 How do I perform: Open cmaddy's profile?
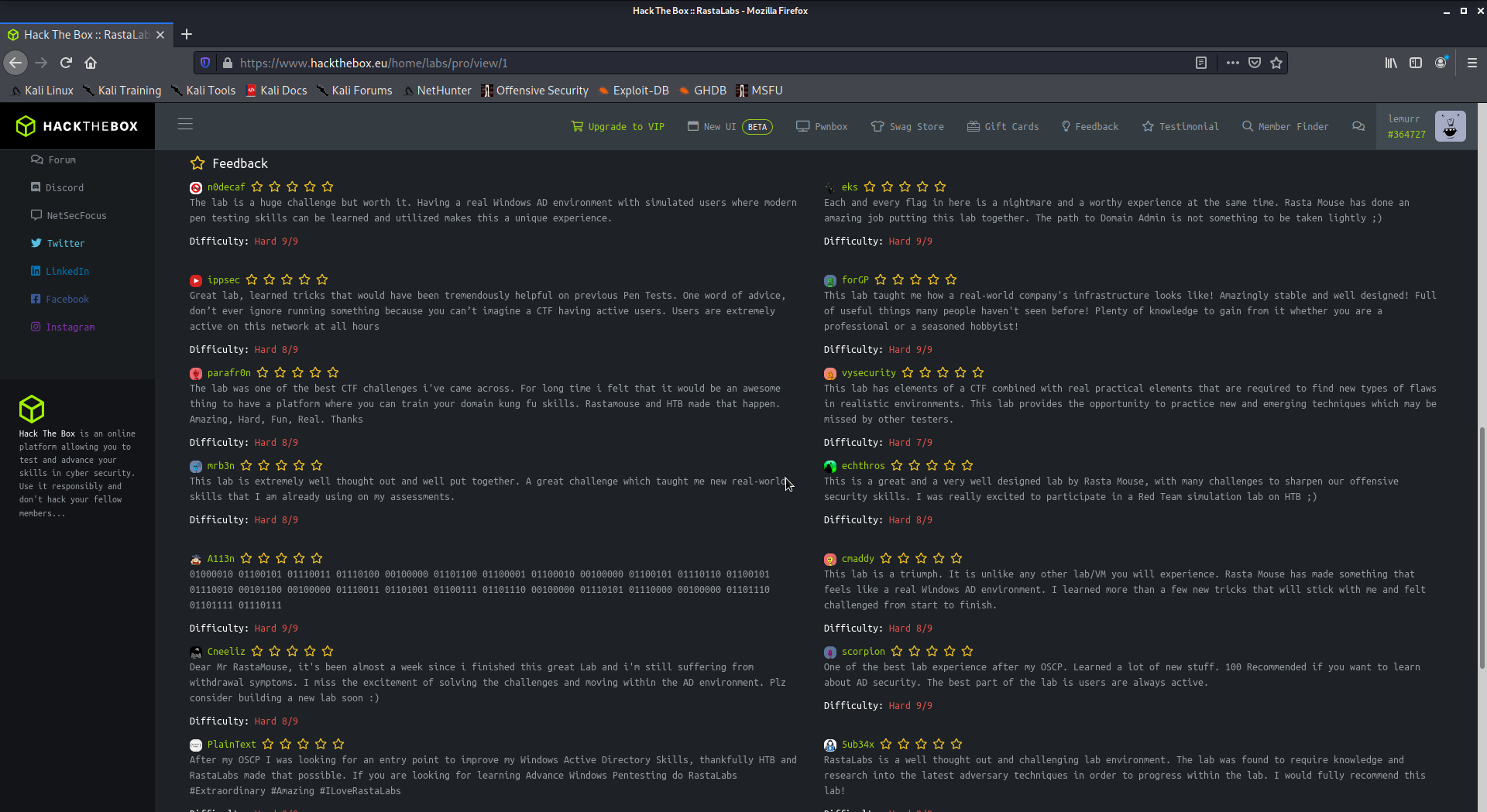point(857,559)
